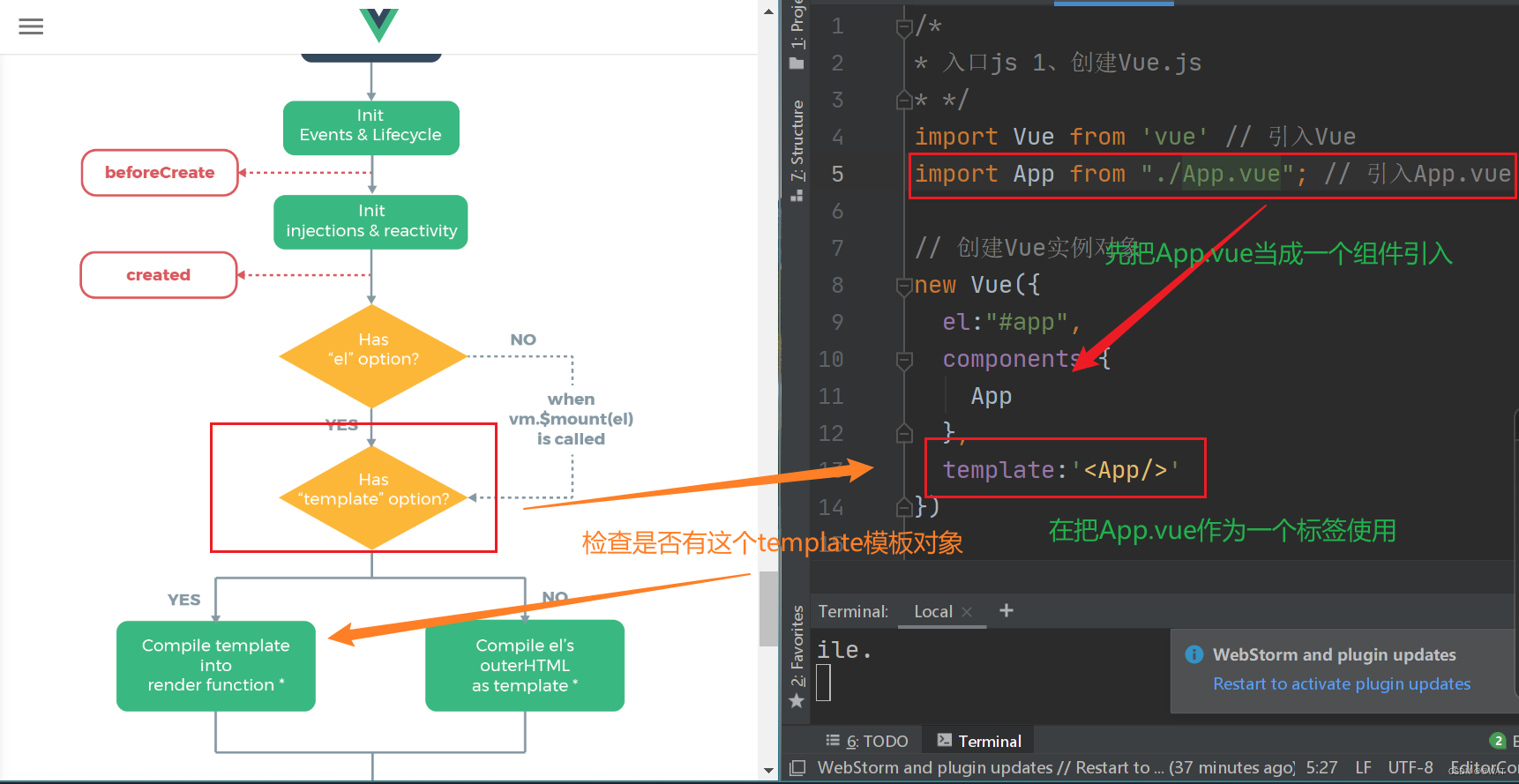Screen dimensions: 1519x784
Task: Open the hamburger menu in the browser page
Action: click(31, 26)
